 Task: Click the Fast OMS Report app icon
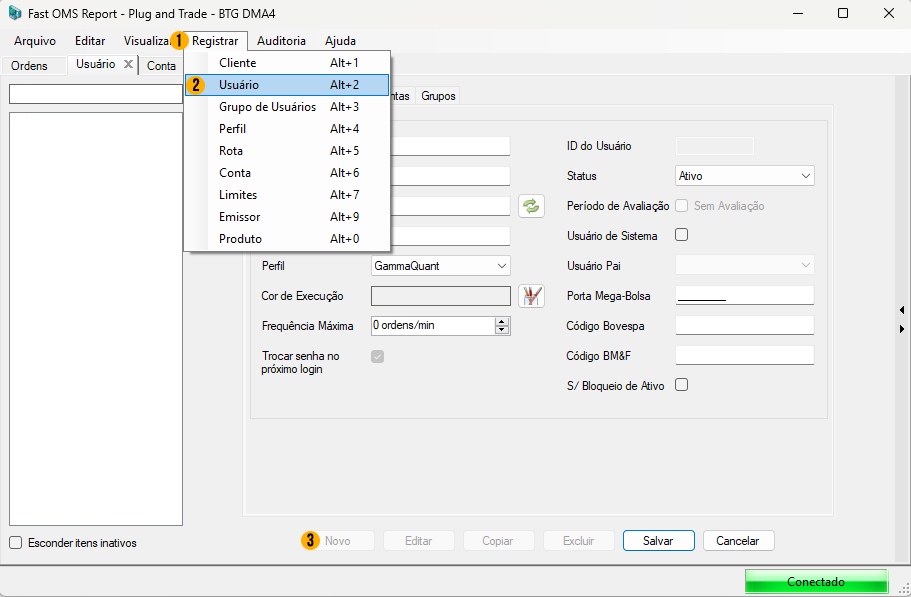[15, 13]
